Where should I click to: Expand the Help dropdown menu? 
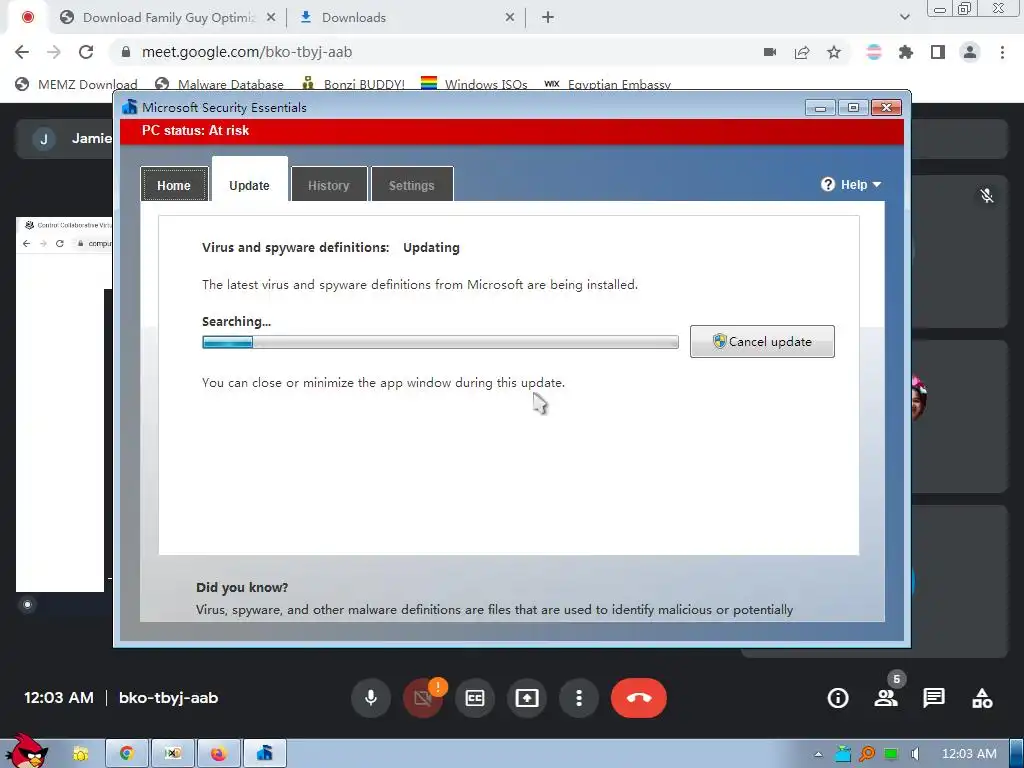click(x=851, y=185)
